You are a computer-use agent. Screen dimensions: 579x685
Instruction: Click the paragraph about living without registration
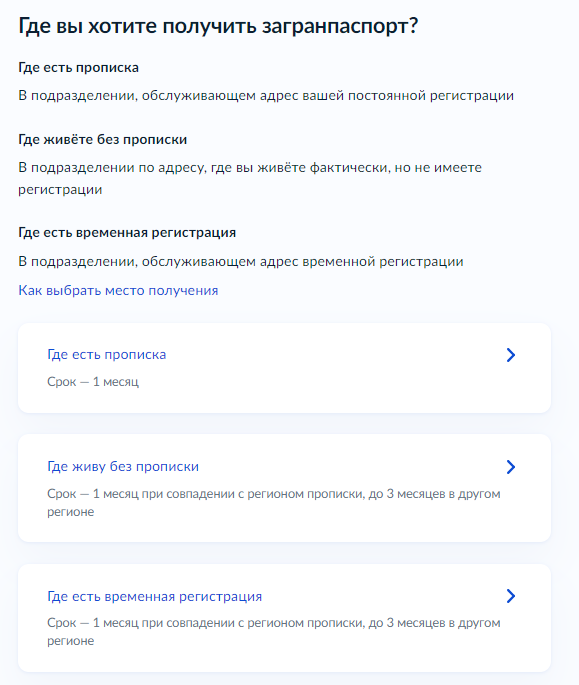(250, 179)
